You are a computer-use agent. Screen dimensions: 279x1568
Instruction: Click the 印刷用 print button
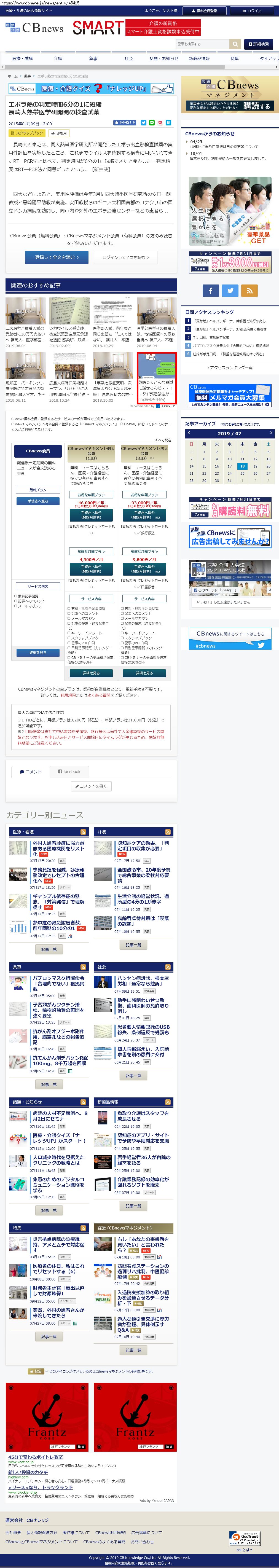[59, 133]
